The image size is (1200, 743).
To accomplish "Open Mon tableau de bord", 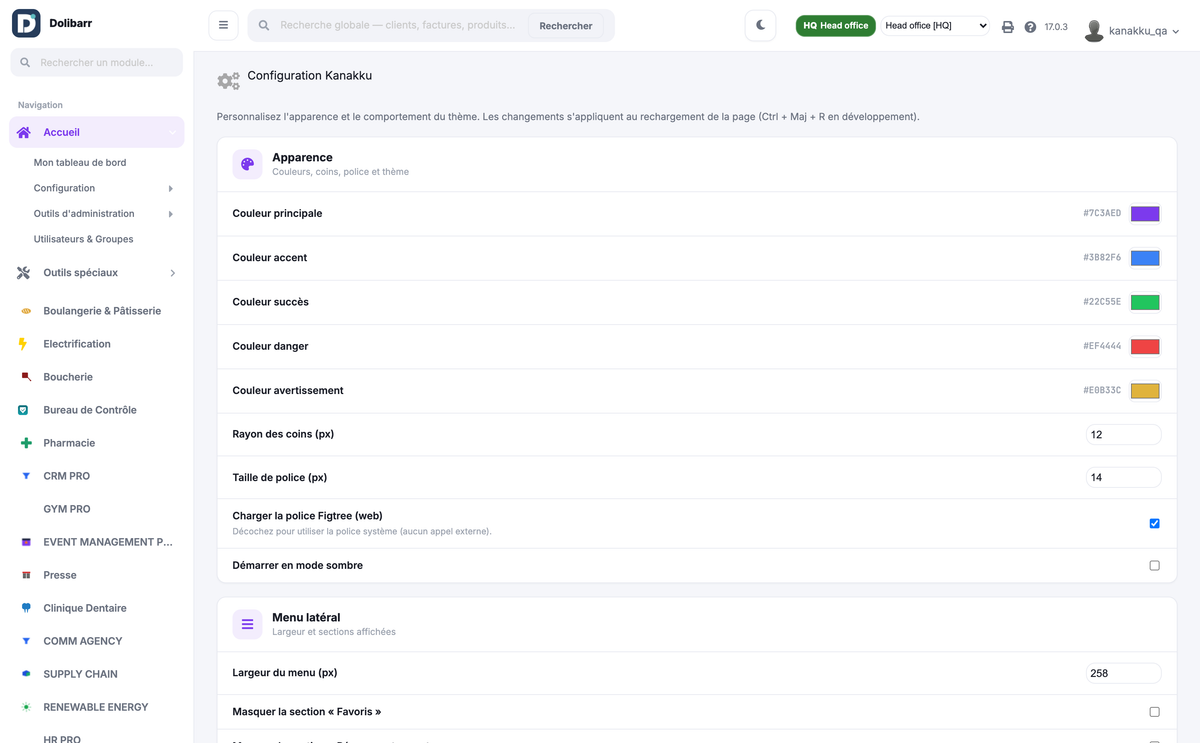I will click(x=80, y=162).
